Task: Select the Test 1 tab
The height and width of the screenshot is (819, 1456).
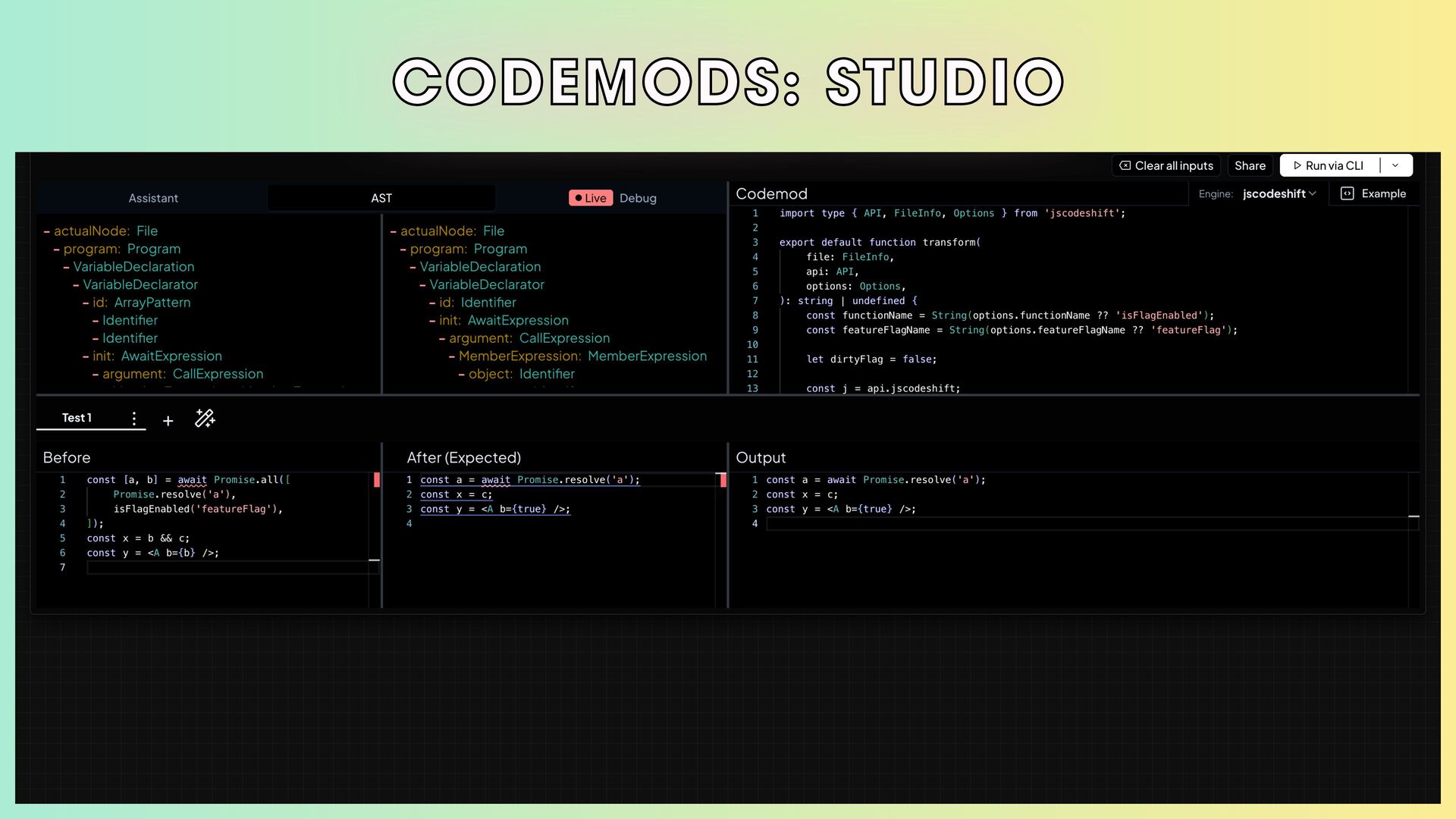Action: (x=77, y=418)
